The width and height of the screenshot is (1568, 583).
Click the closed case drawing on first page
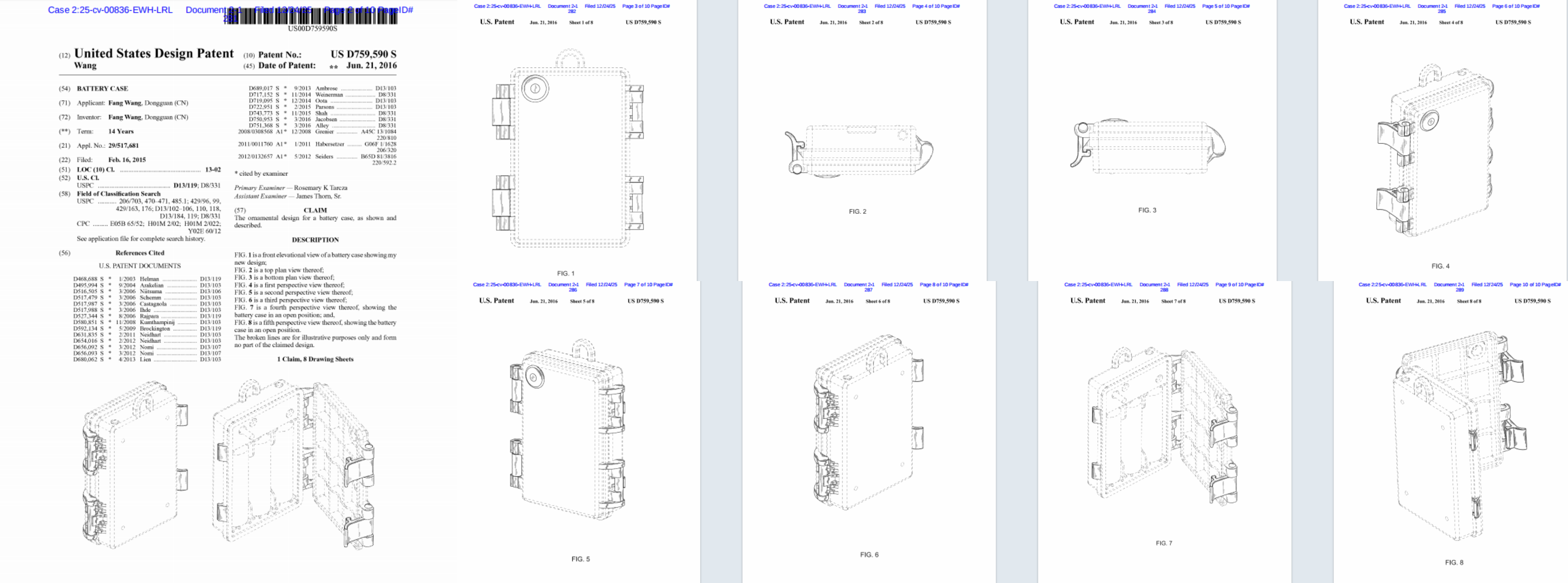coord(135,465)
